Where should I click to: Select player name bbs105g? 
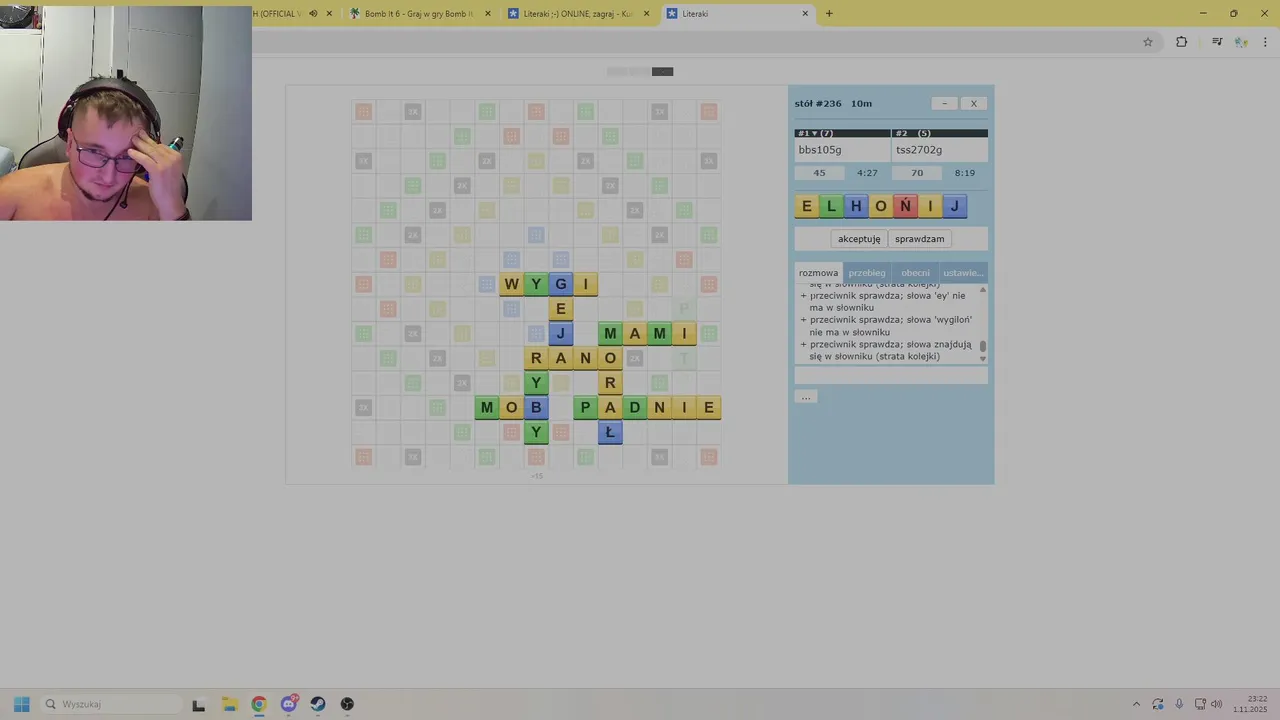pyautogui.click(x=820, y=150)
